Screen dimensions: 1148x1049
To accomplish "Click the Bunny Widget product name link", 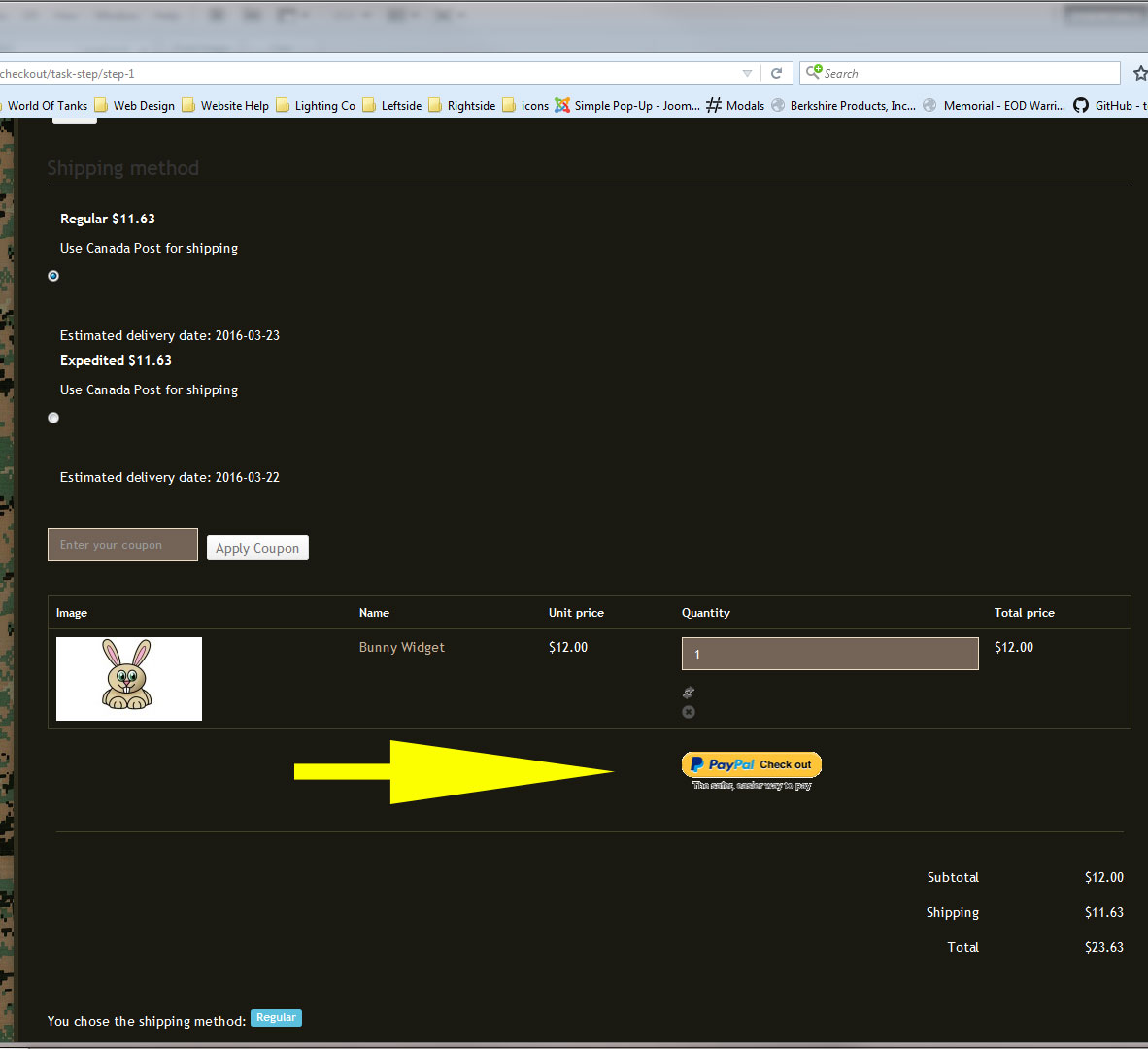I will tap(402, 647).
